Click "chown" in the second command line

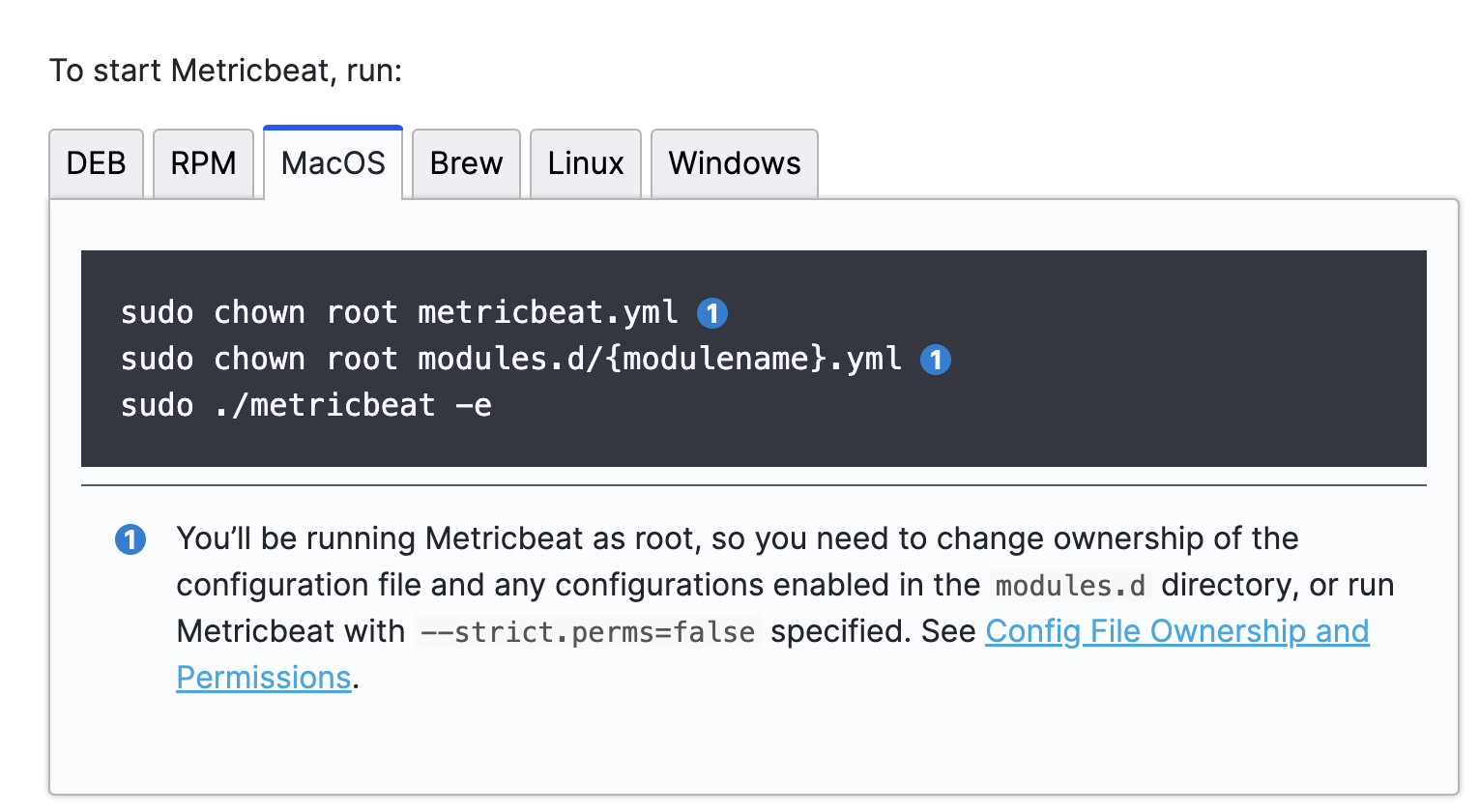(259, 359)
